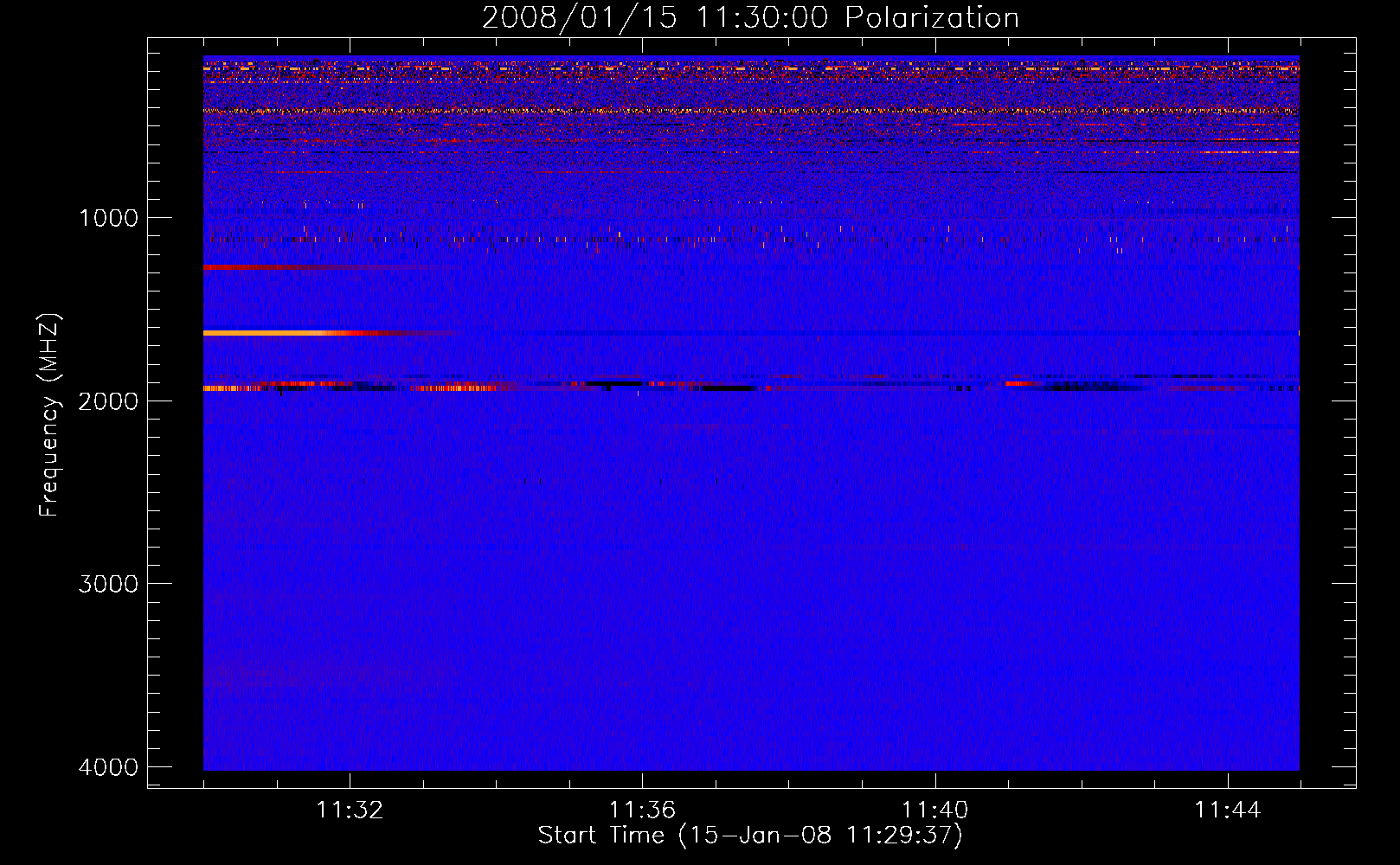Click the 'Frequency (MHZ)' axis label

tap(49, 415)
